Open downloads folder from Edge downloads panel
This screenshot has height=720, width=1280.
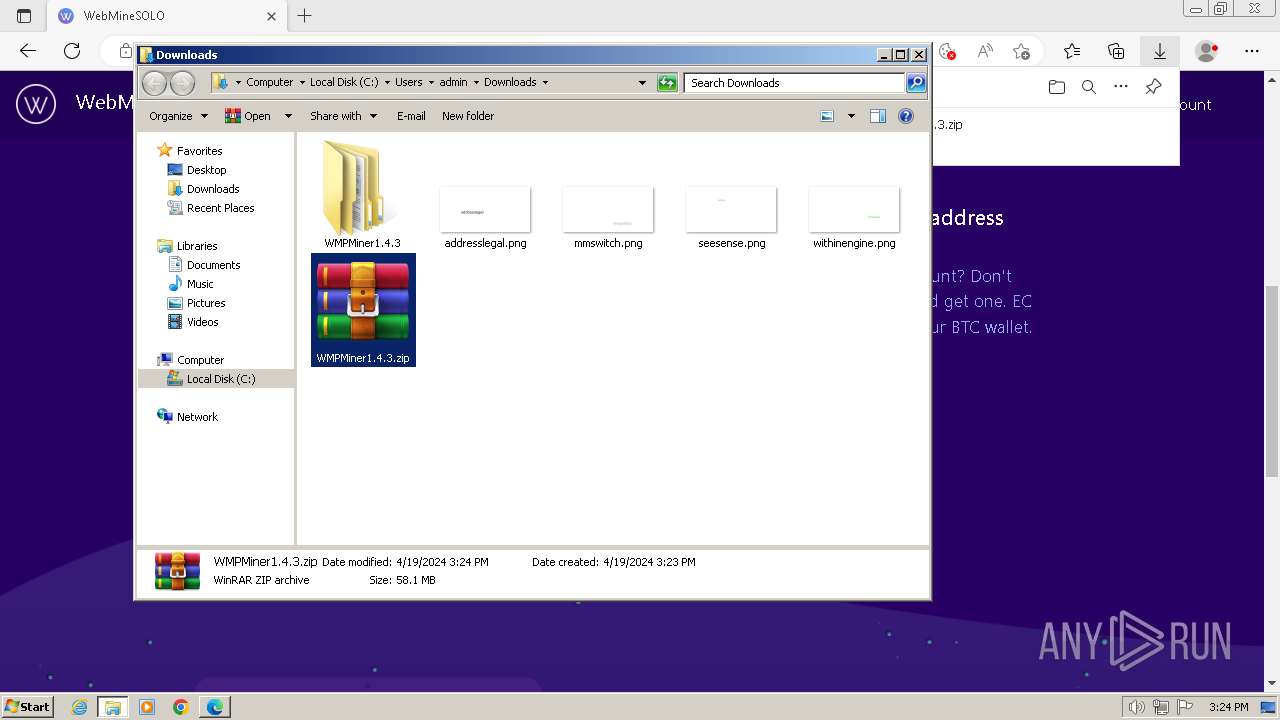(1057, 87)
